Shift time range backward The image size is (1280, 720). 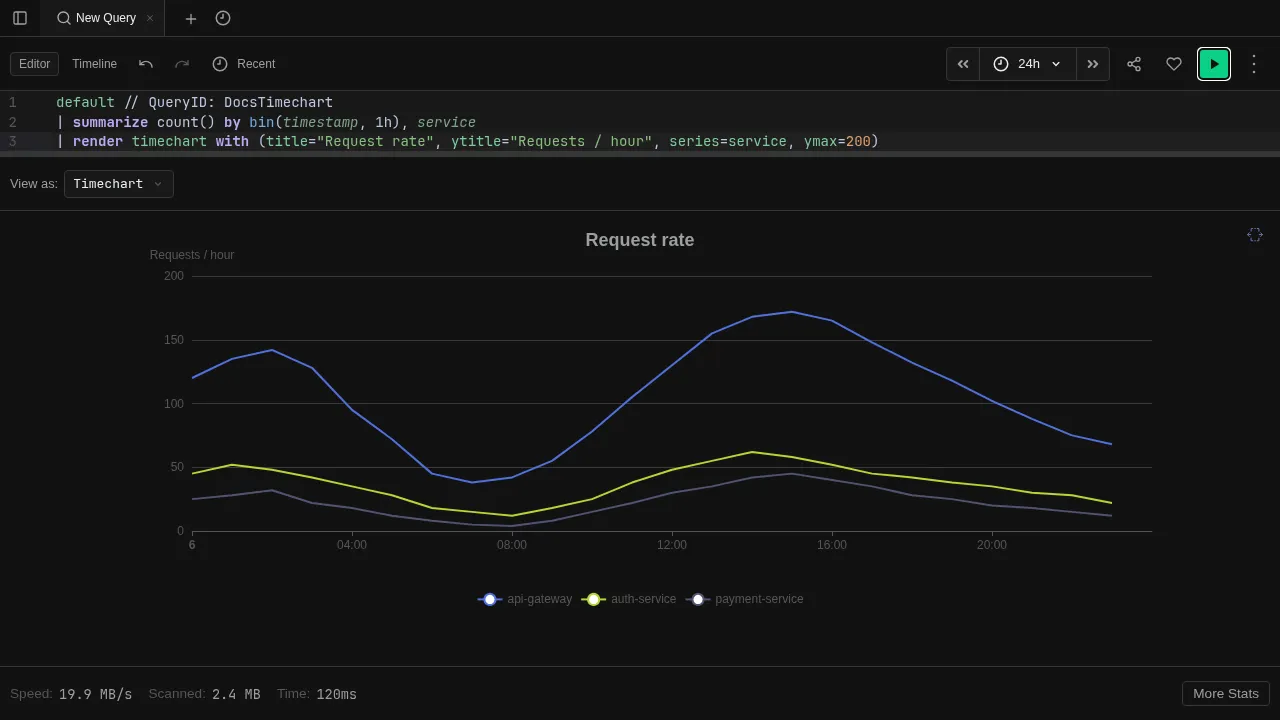[963, 64]
